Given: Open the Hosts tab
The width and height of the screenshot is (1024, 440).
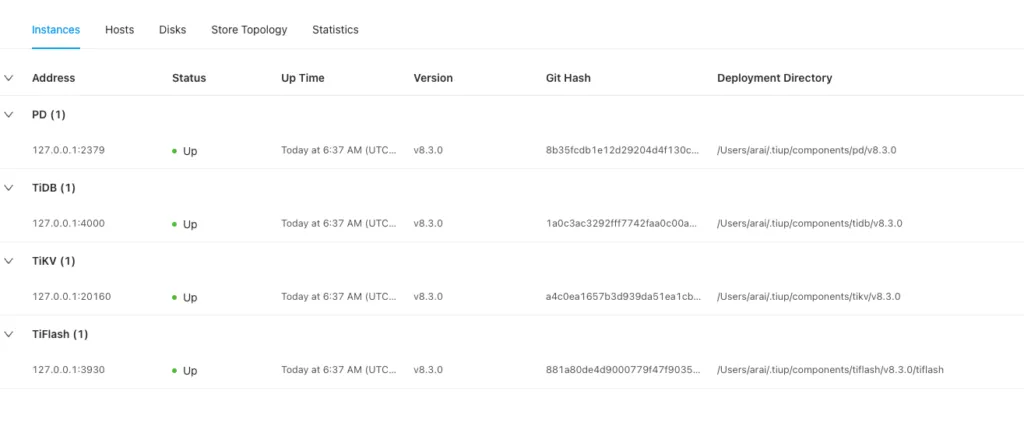Looking at the screenshot, I should pyautogui.click(x=120, y=30).
